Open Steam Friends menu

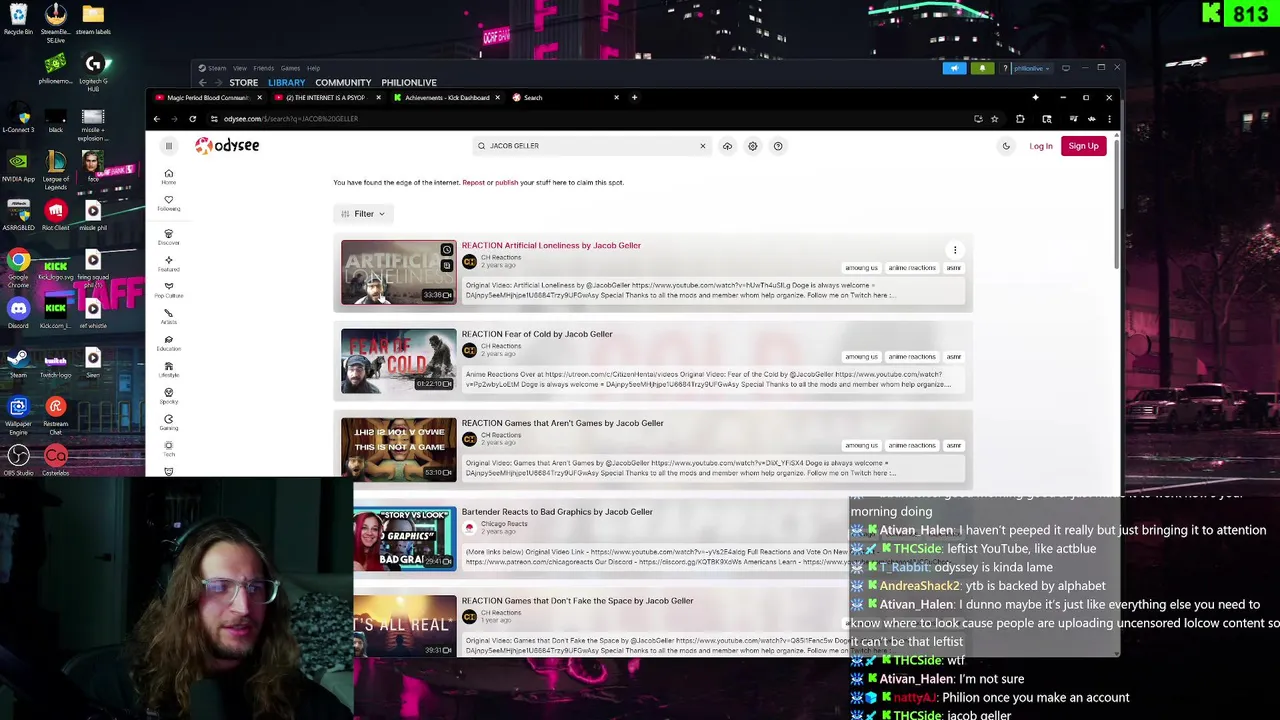pos(263,68)
